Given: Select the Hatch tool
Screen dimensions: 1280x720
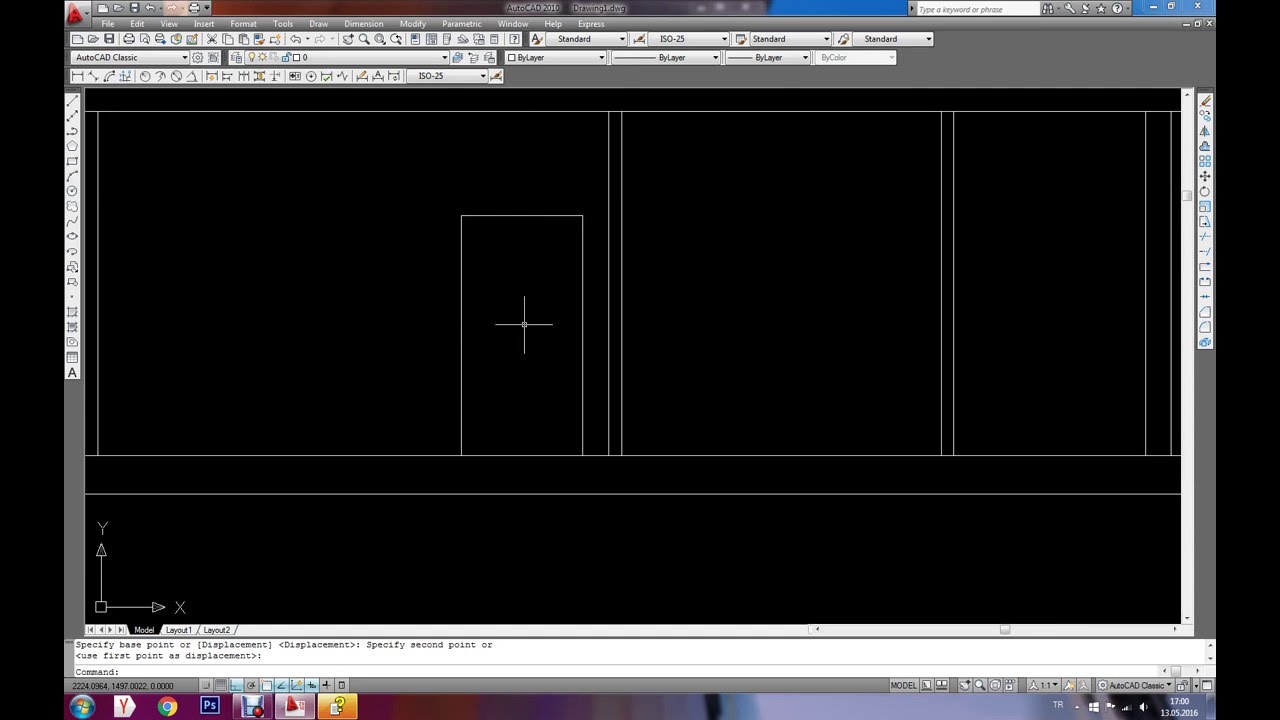Looking at the screenshot, I should 72,312.
